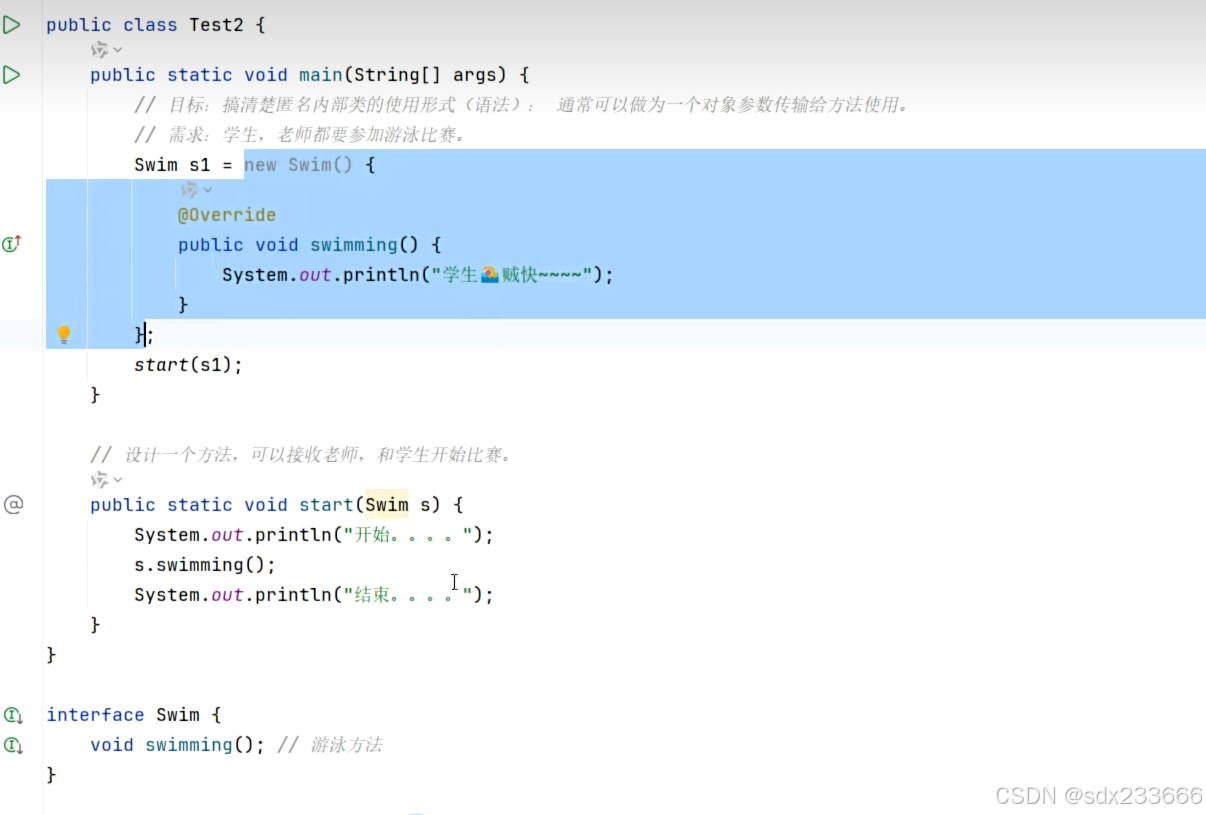Screen dimensions: 1206x815
Task: Click the AI assistant icon inside the anonymous class
Action: coord(192,190)
